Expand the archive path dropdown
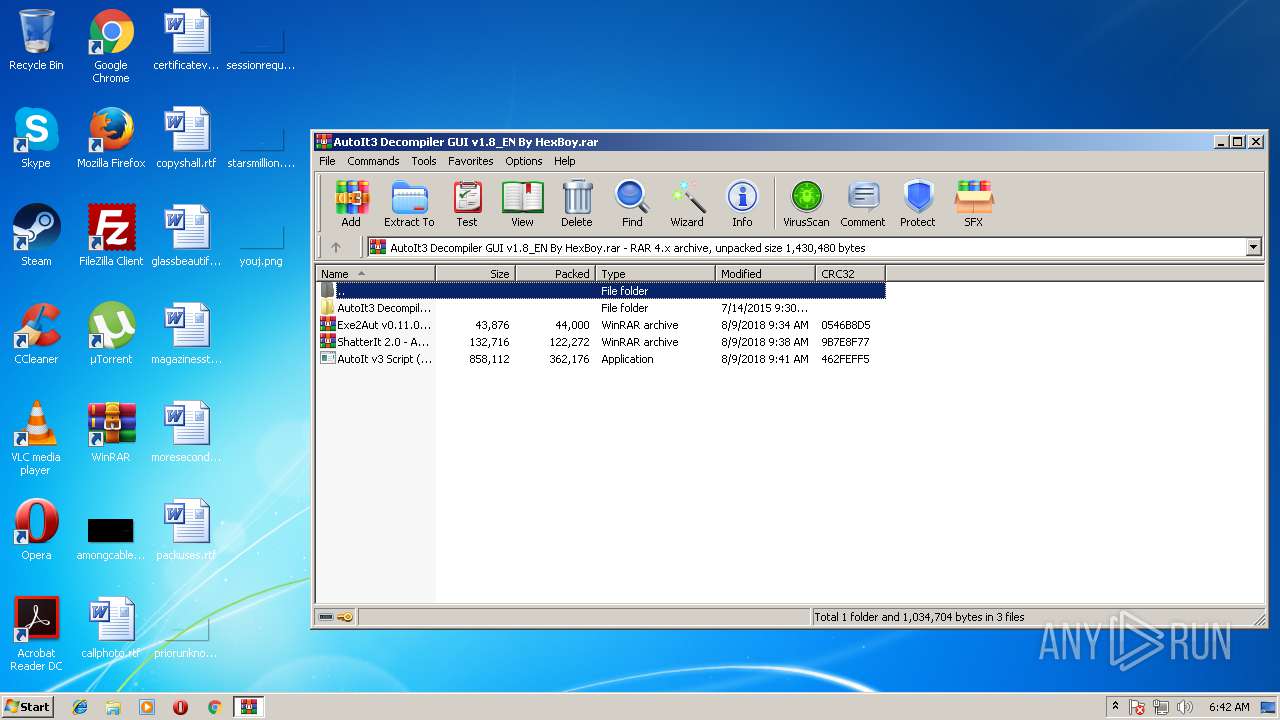This screenshot has height=720, width=1280. point(1253,247)
